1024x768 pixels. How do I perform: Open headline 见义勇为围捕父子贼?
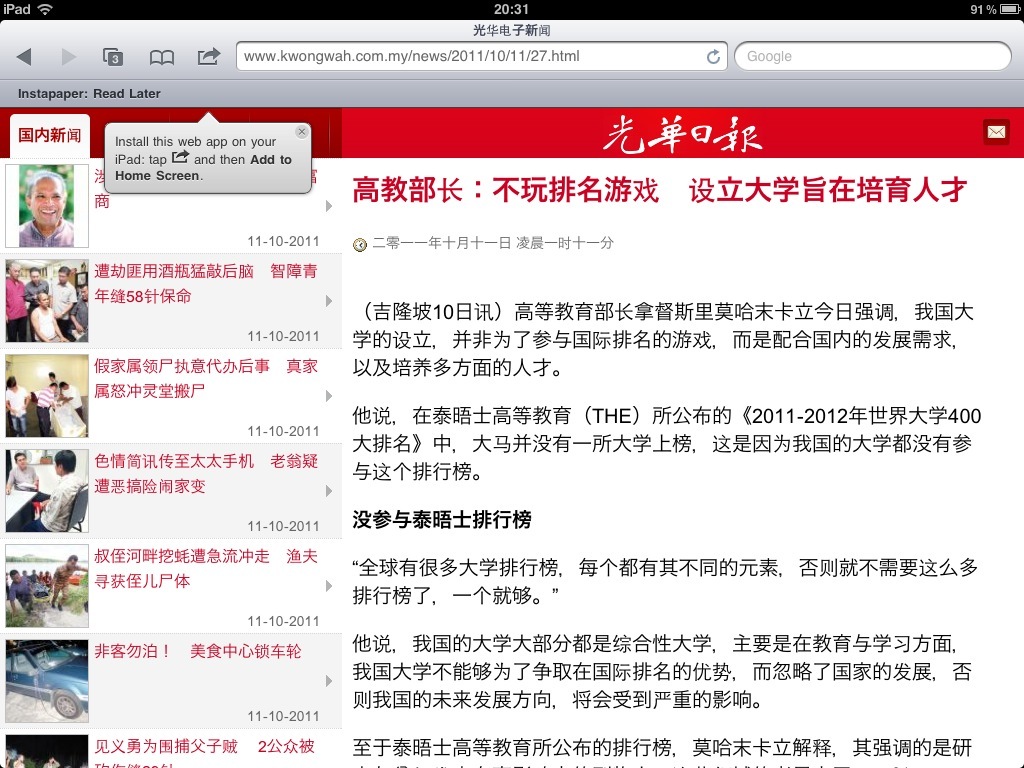204,752
